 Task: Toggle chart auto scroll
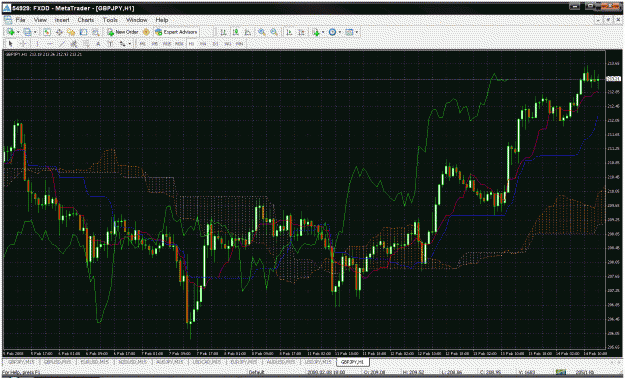[289, 32]
